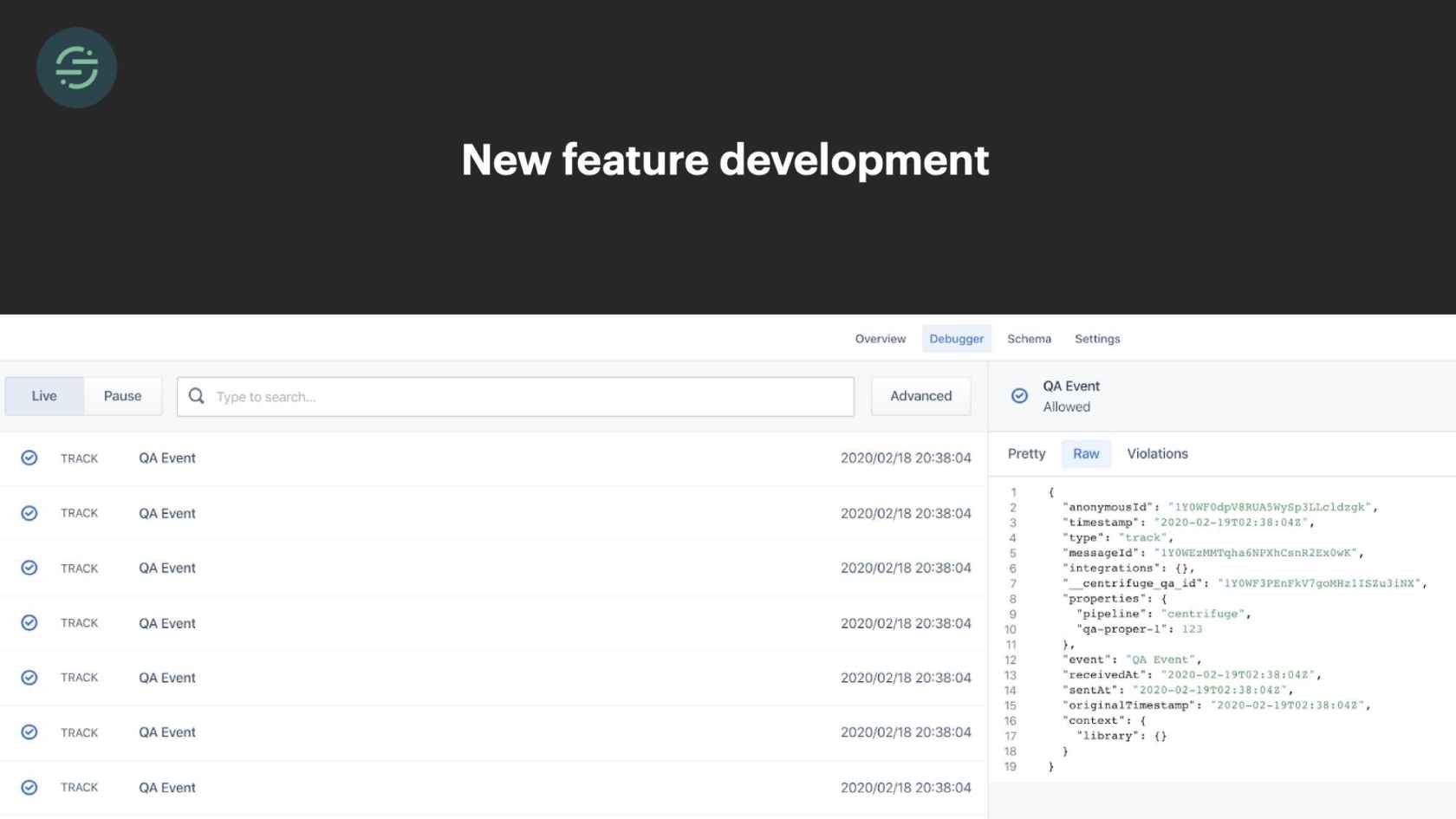
Task: Click check icon of first QA Event row
Action: [x=29, y=458]
